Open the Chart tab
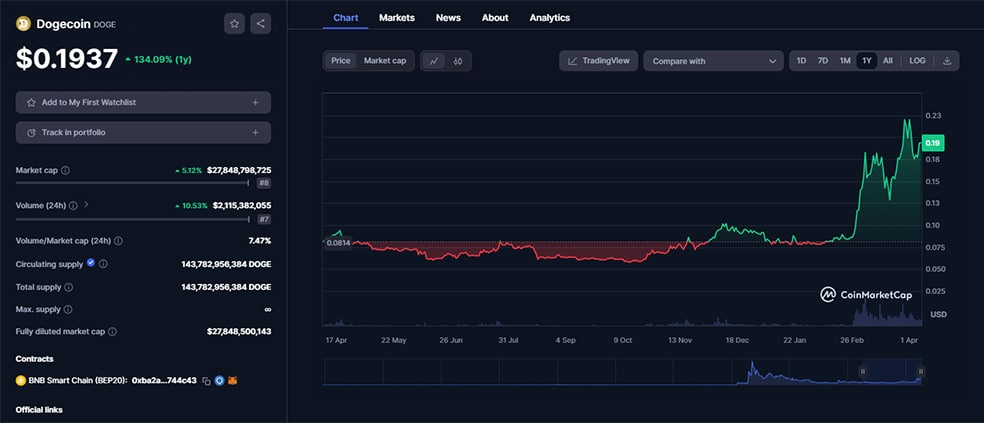This screenshot has width=984, height=423. pos(346,18)
